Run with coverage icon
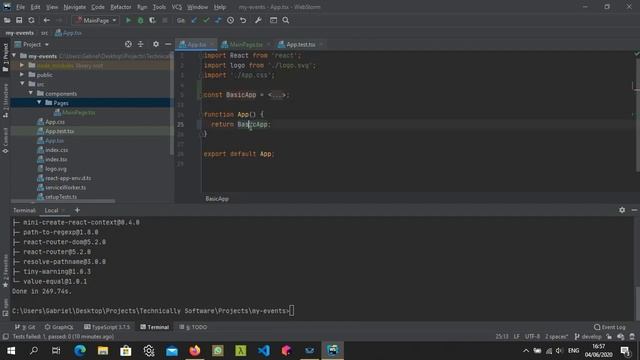This screenshot has width=640, height=360. click(152, 20)
